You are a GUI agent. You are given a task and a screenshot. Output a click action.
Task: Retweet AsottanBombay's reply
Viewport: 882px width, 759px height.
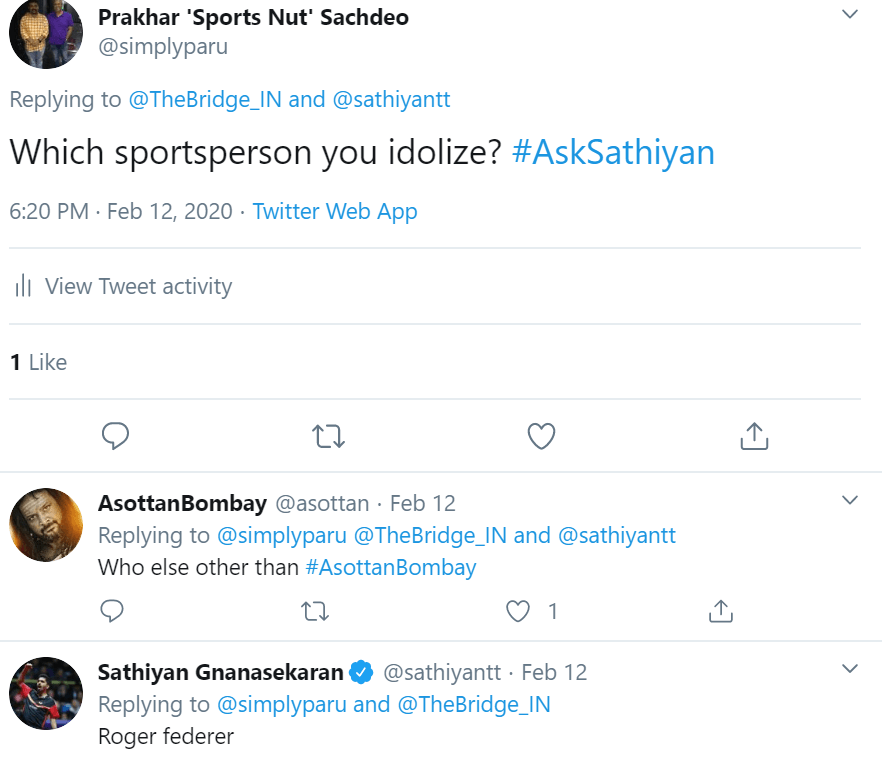click(x=315, y=610)
